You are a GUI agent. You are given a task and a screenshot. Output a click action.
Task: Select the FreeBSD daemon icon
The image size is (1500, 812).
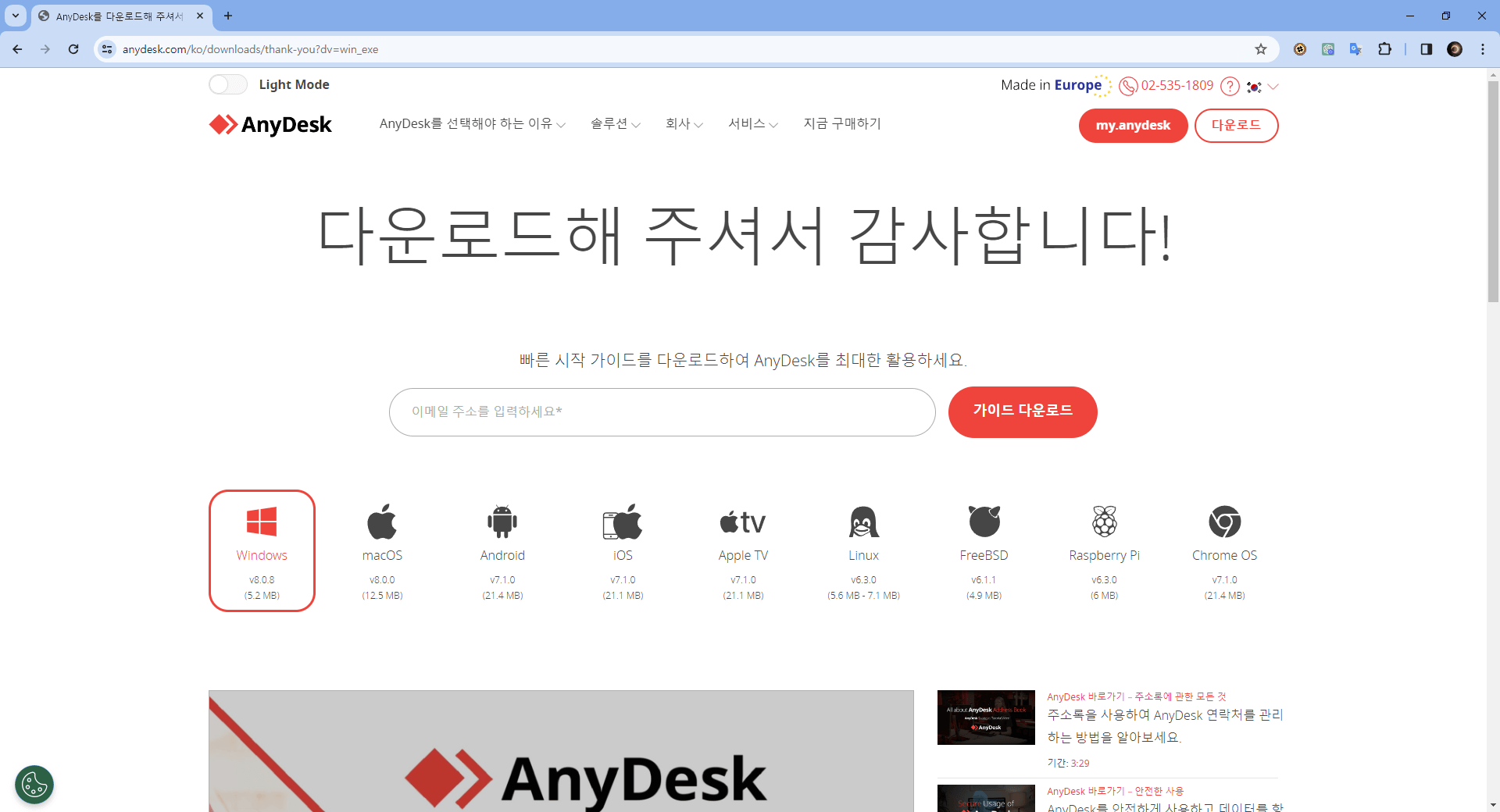pos(984,522)
